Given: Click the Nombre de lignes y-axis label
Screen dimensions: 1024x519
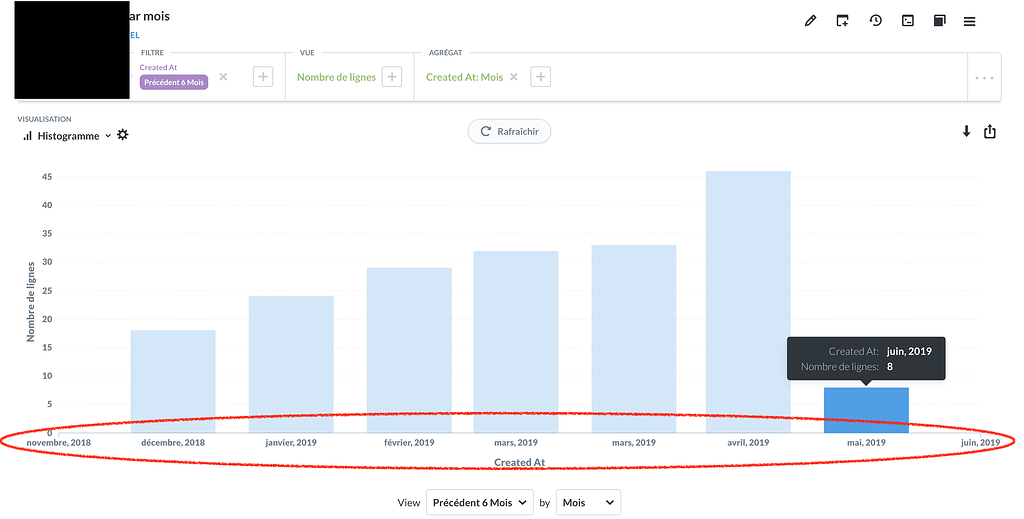Looking at the screenshot, I should coord(31,302).
